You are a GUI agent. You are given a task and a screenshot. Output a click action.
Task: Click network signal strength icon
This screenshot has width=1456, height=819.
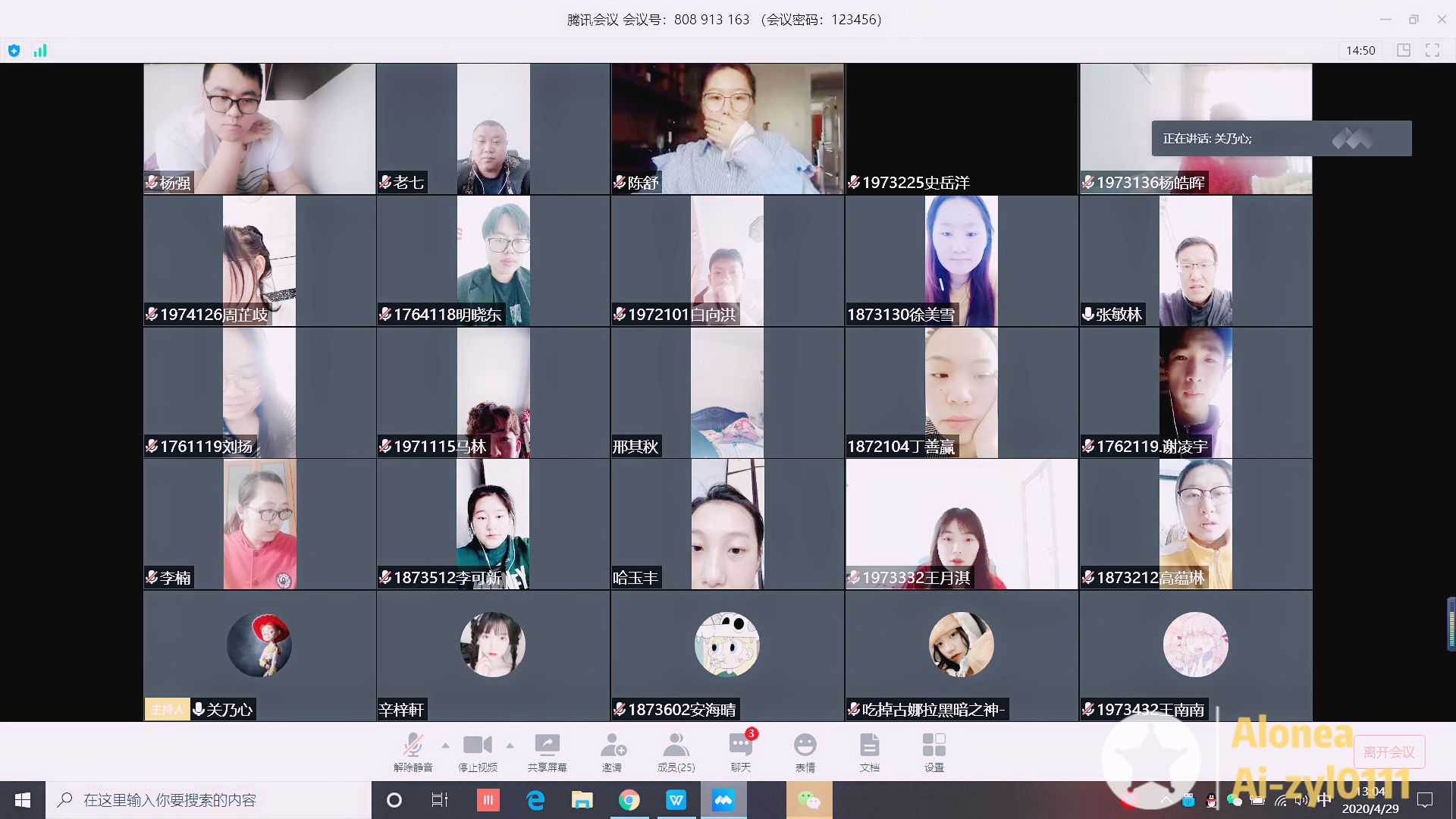click(x=40, y=51)
